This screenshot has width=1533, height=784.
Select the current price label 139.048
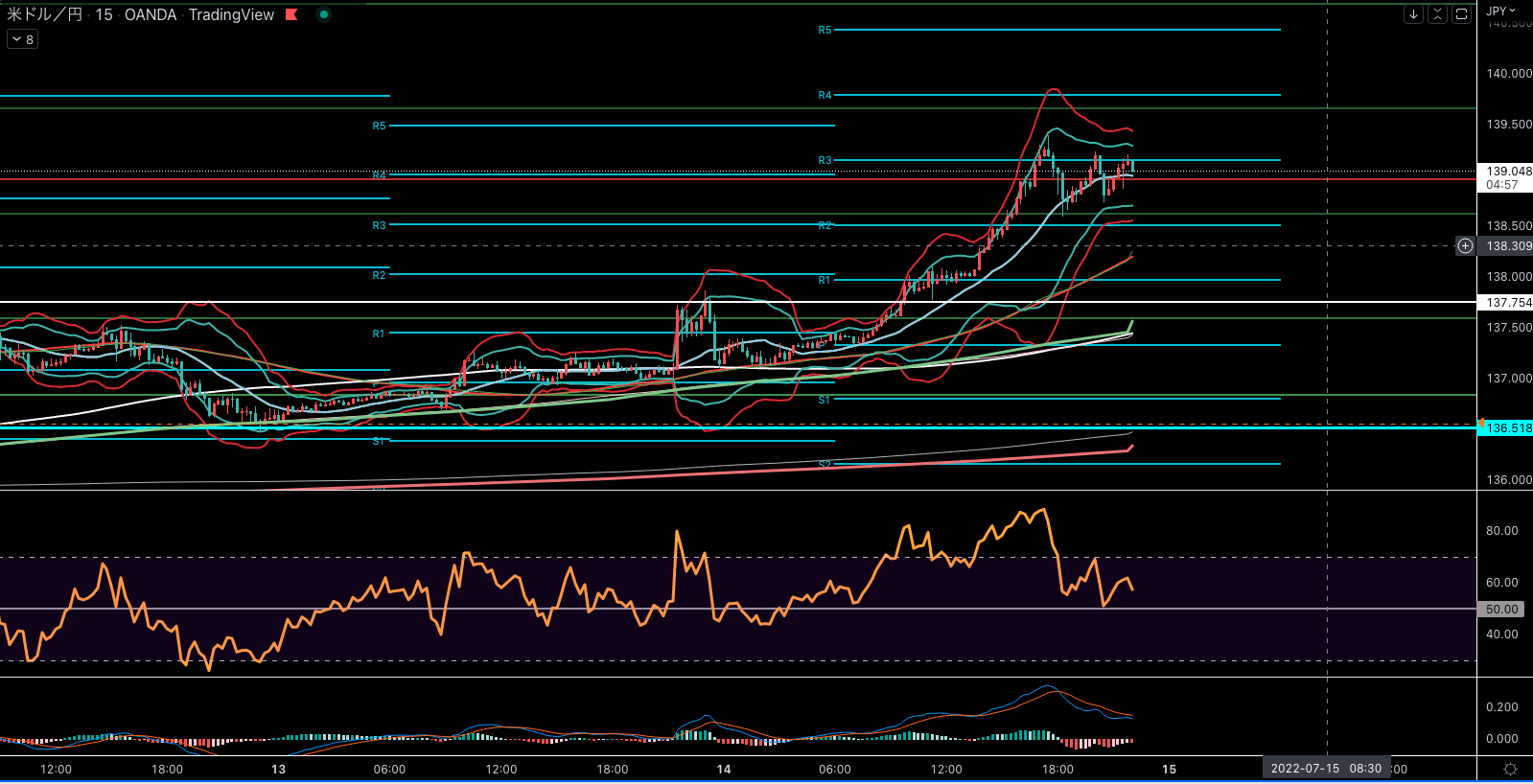tap(1508, 172)
